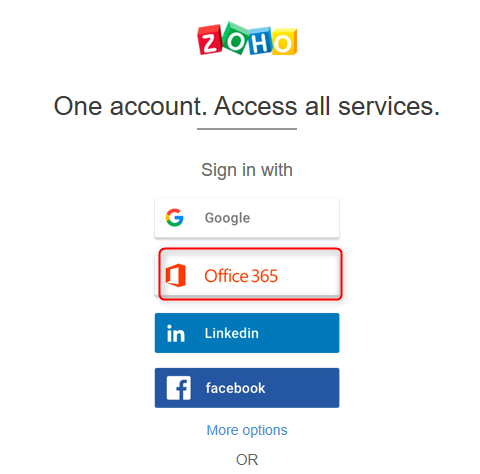The image size is (480, 474).
Task: Open the More options link
Action: (247, 430)
